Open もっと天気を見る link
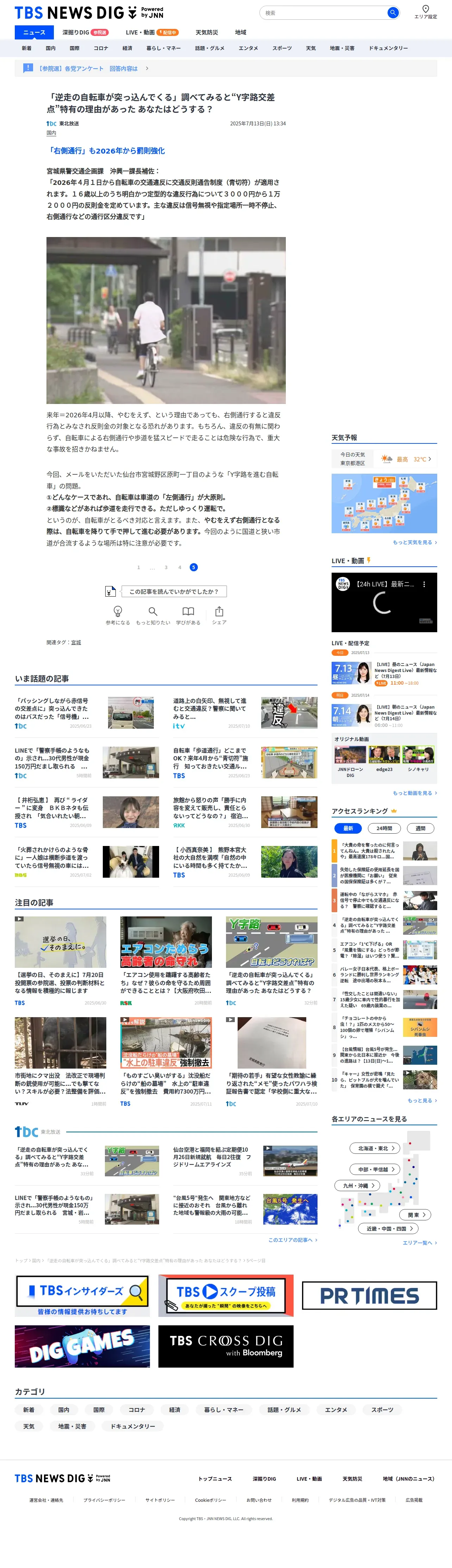Screen dimensions: 452x1568 (414, 542)
